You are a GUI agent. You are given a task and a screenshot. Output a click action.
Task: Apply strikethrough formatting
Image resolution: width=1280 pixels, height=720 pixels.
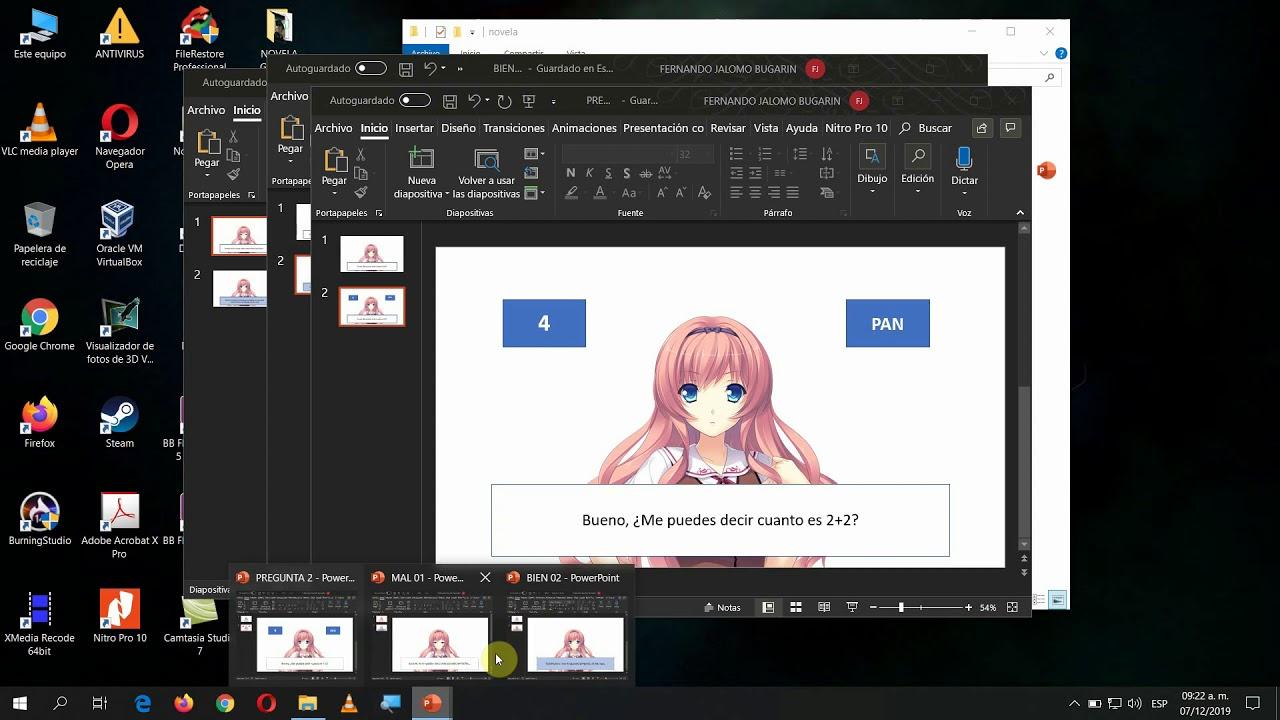(x=645, y=173)
